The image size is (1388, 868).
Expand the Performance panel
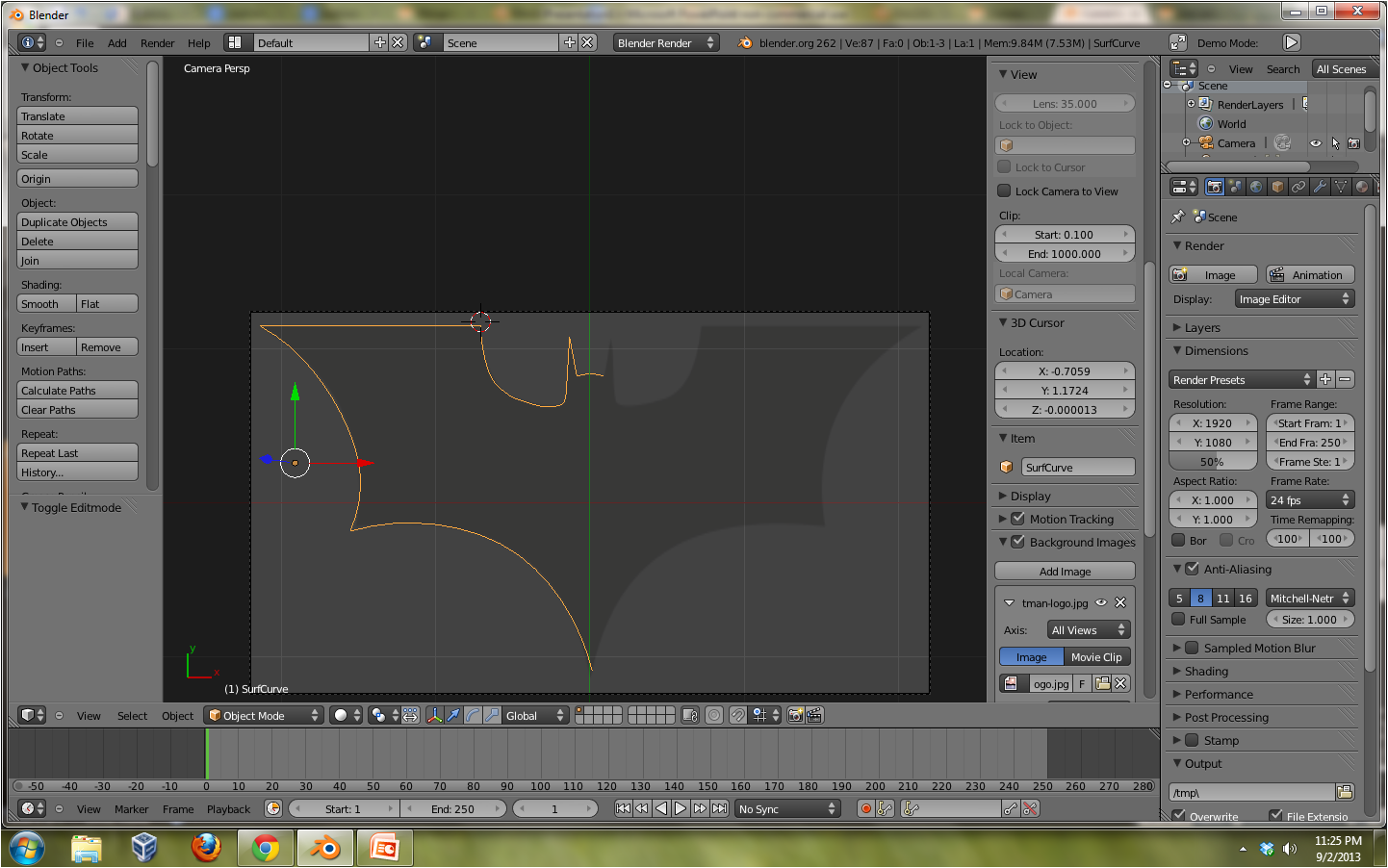click(1219, 694)
